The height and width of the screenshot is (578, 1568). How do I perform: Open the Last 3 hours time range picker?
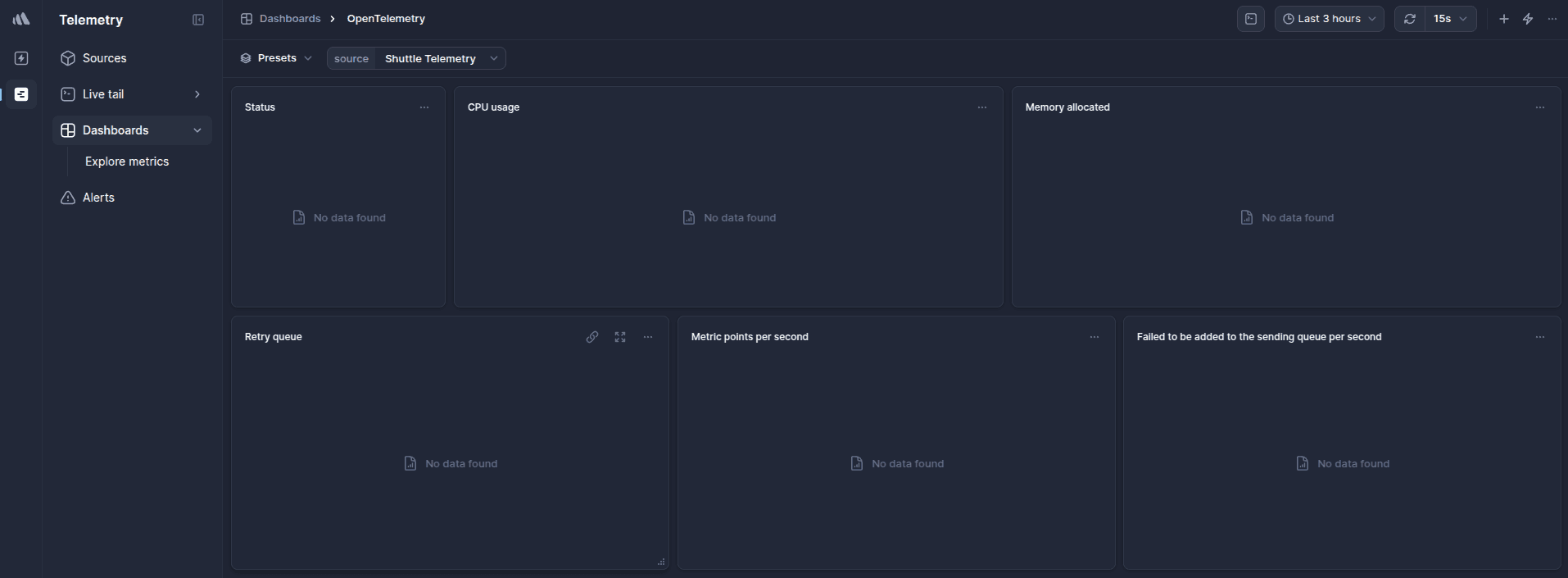pyautogui.click(x=1329, y=19)
